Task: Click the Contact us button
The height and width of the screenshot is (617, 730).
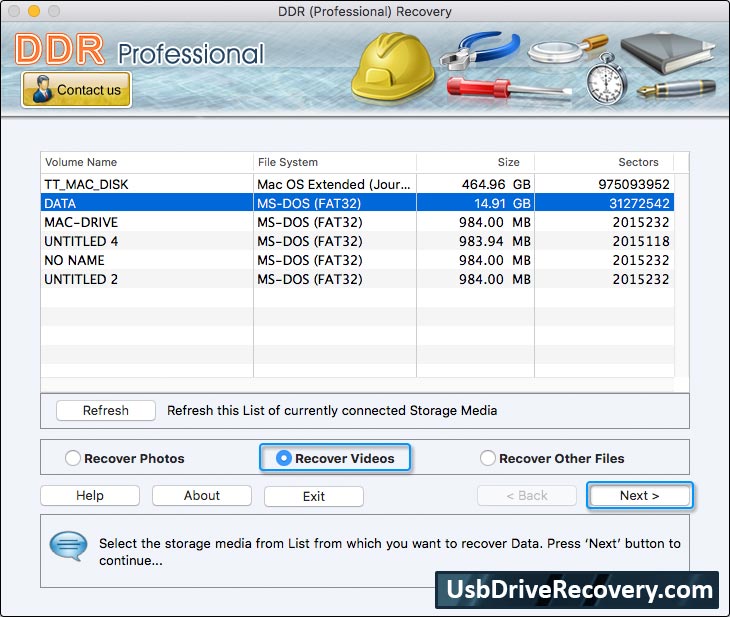Action: [76, 89]
